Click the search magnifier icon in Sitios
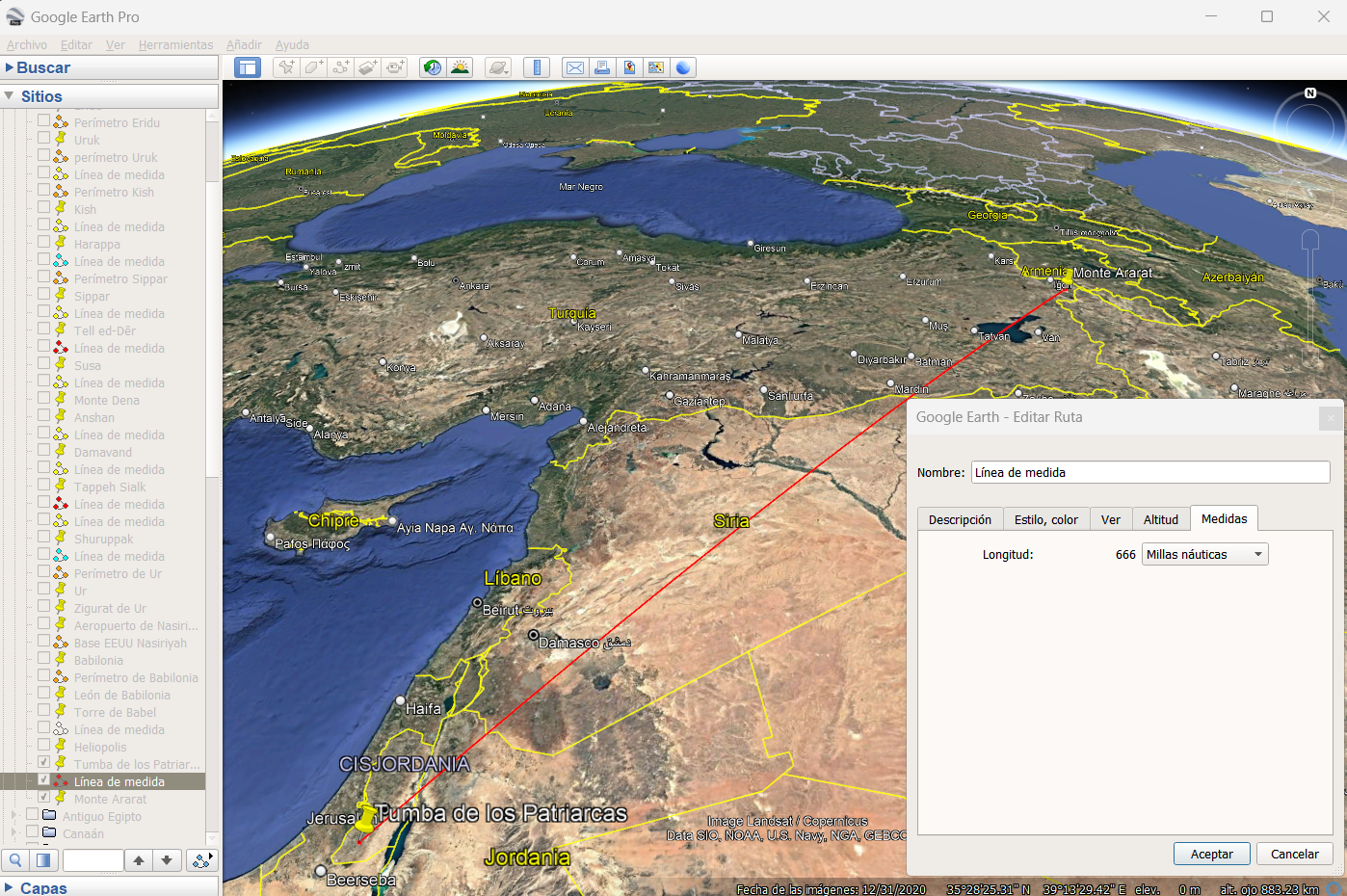 click(15, 860)
